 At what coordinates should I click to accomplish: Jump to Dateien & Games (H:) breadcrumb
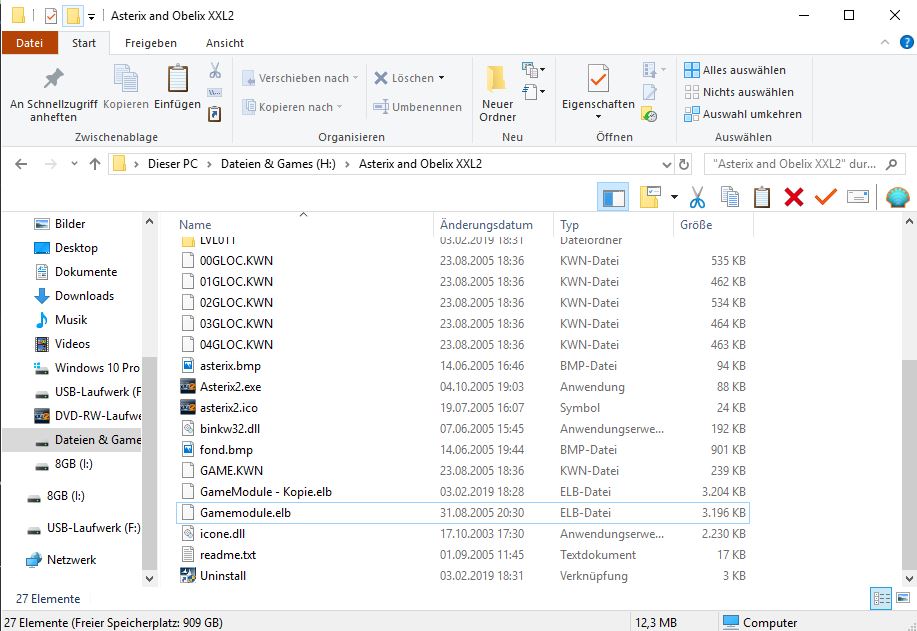pos(278,164)
